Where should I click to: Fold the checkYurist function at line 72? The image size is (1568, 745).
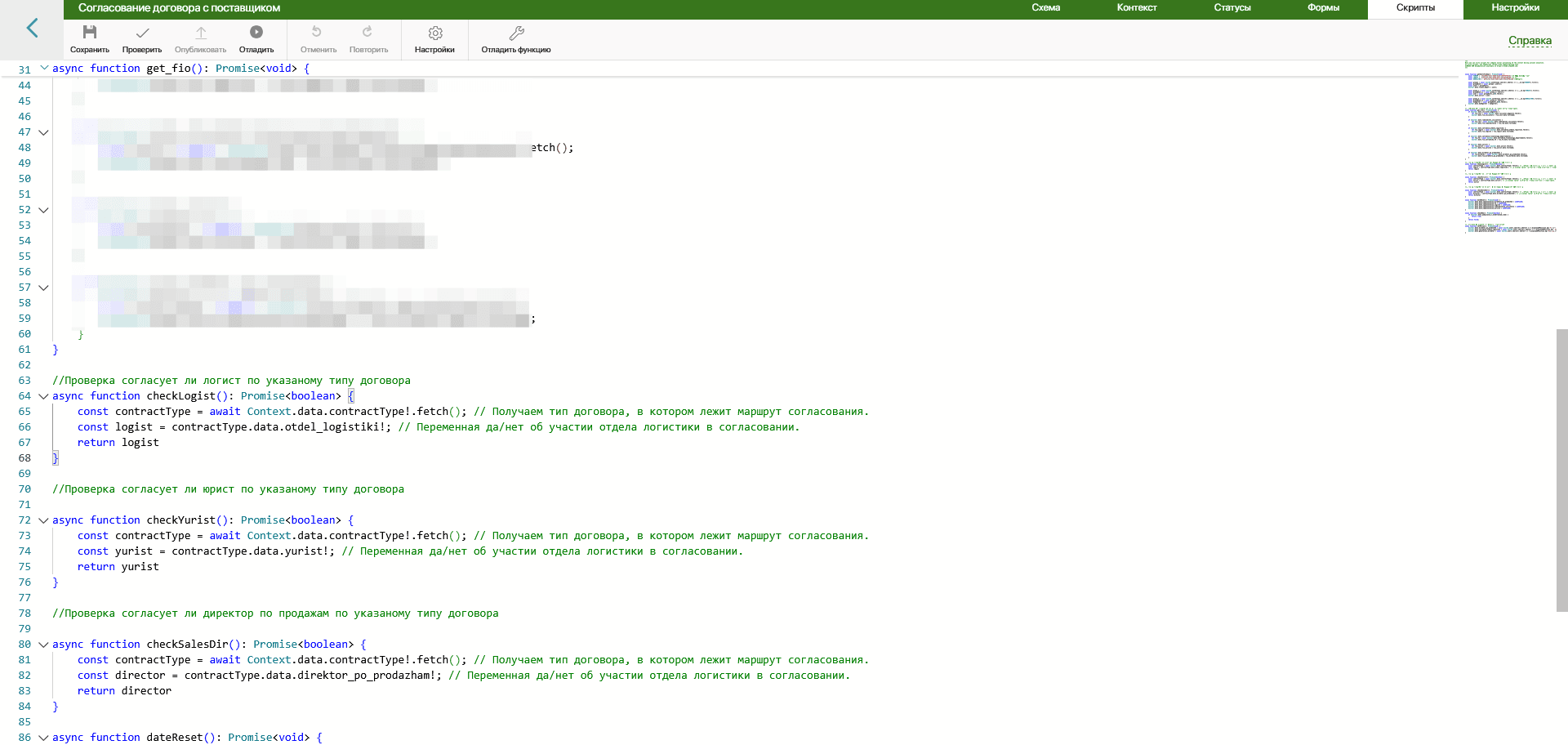click(44, 520)
